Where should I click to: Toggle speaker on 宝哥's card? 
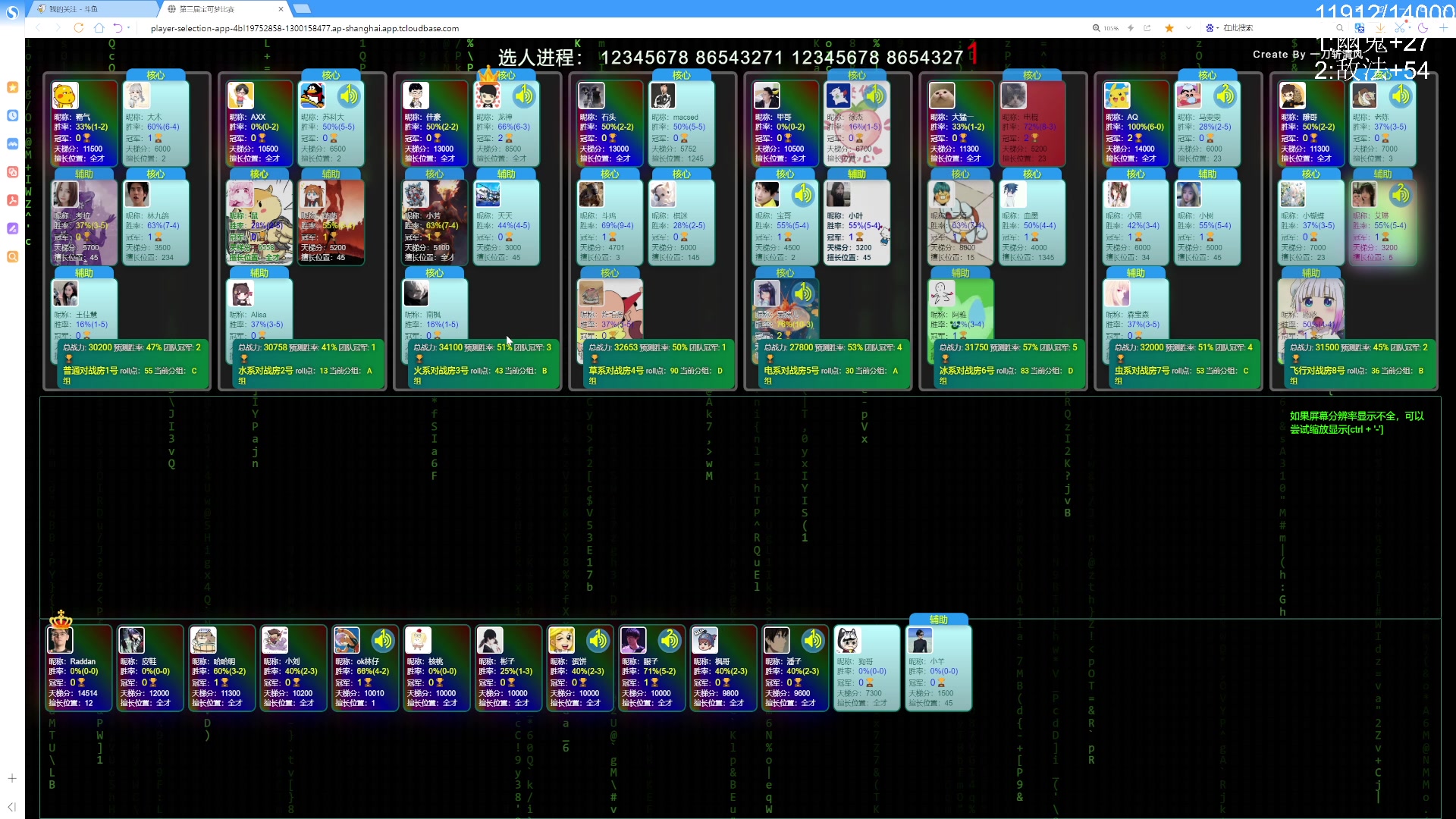click(802, 195)
